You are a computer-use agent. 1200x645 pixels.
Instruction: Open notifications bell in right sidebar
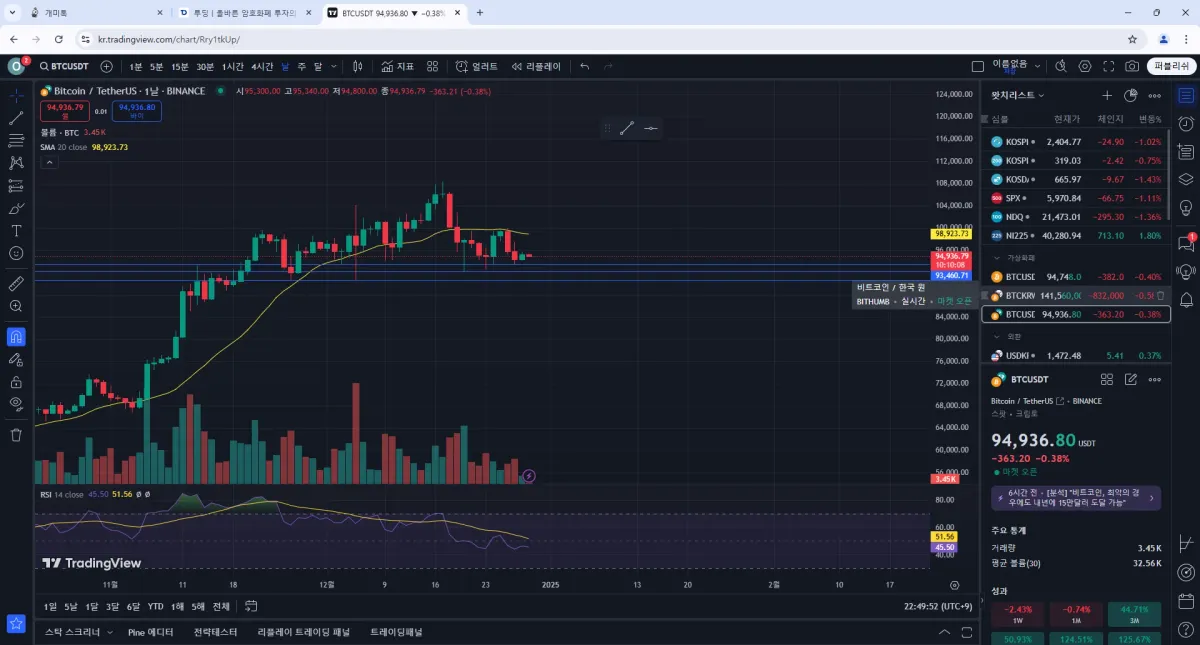point(1186,300)
